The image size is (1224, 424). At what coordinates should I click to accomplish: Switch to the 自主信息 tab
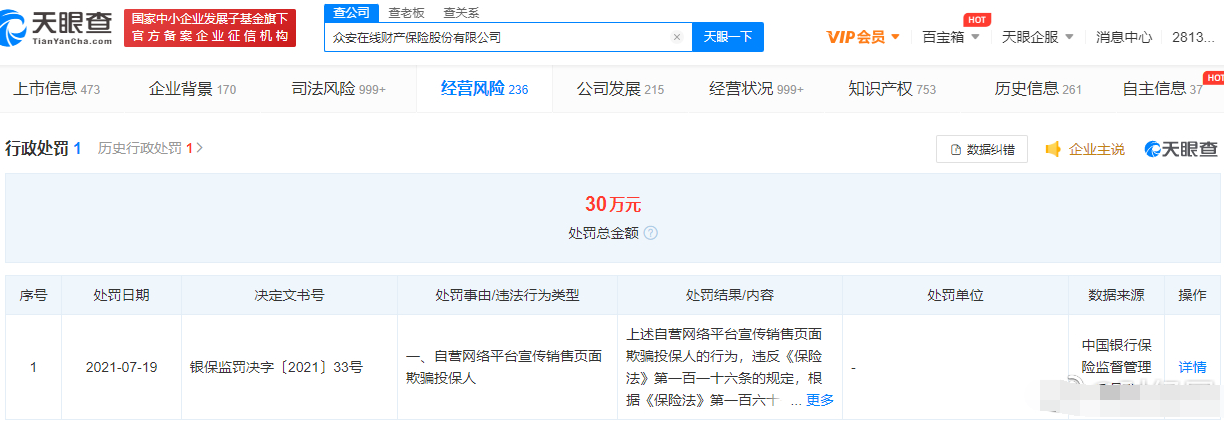click(1162, 89)
